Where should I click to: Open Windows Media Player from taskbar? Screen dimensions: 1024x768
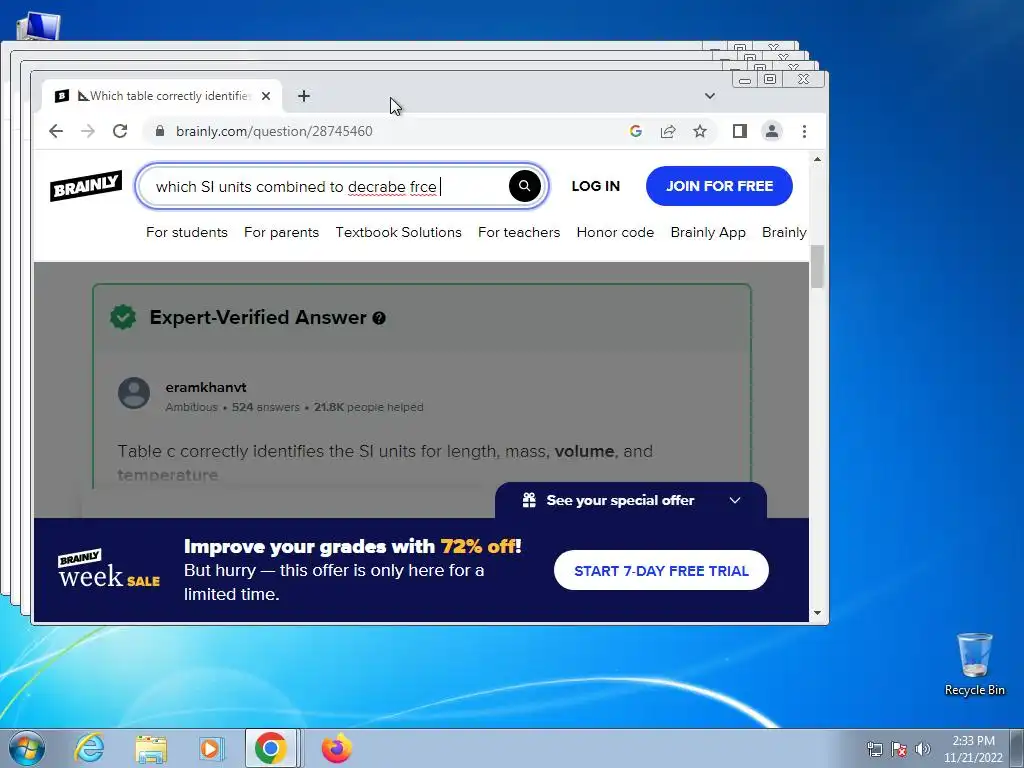[211, 749]
